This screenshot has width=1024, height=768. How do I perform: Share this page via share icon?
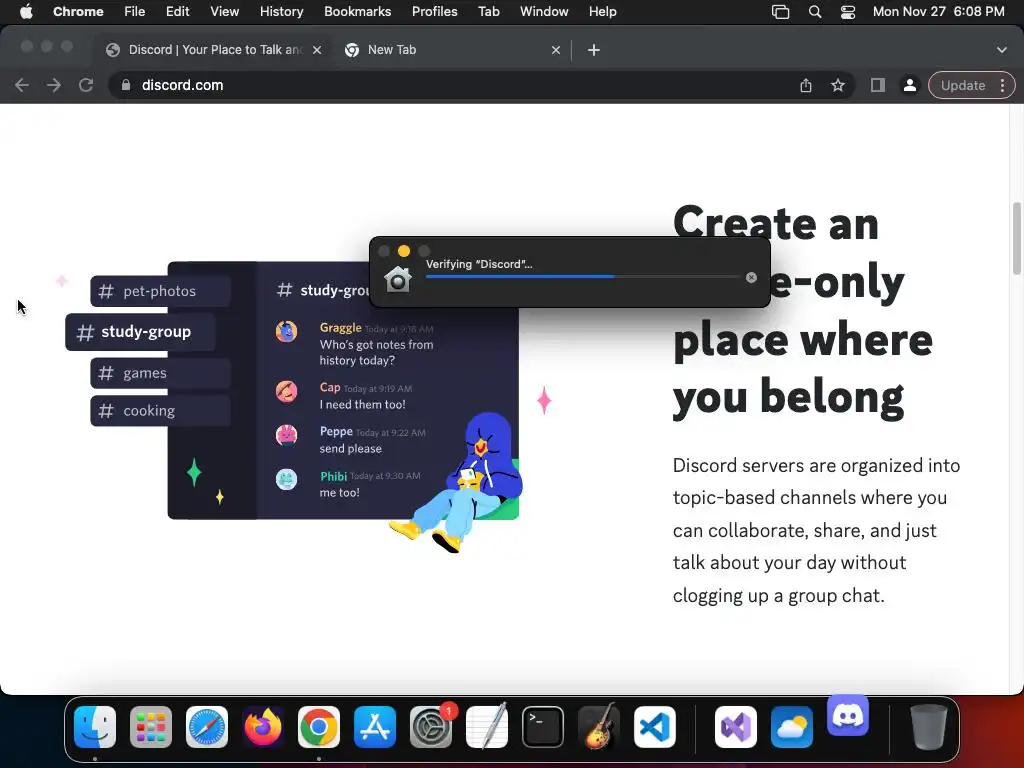[806, 86]
